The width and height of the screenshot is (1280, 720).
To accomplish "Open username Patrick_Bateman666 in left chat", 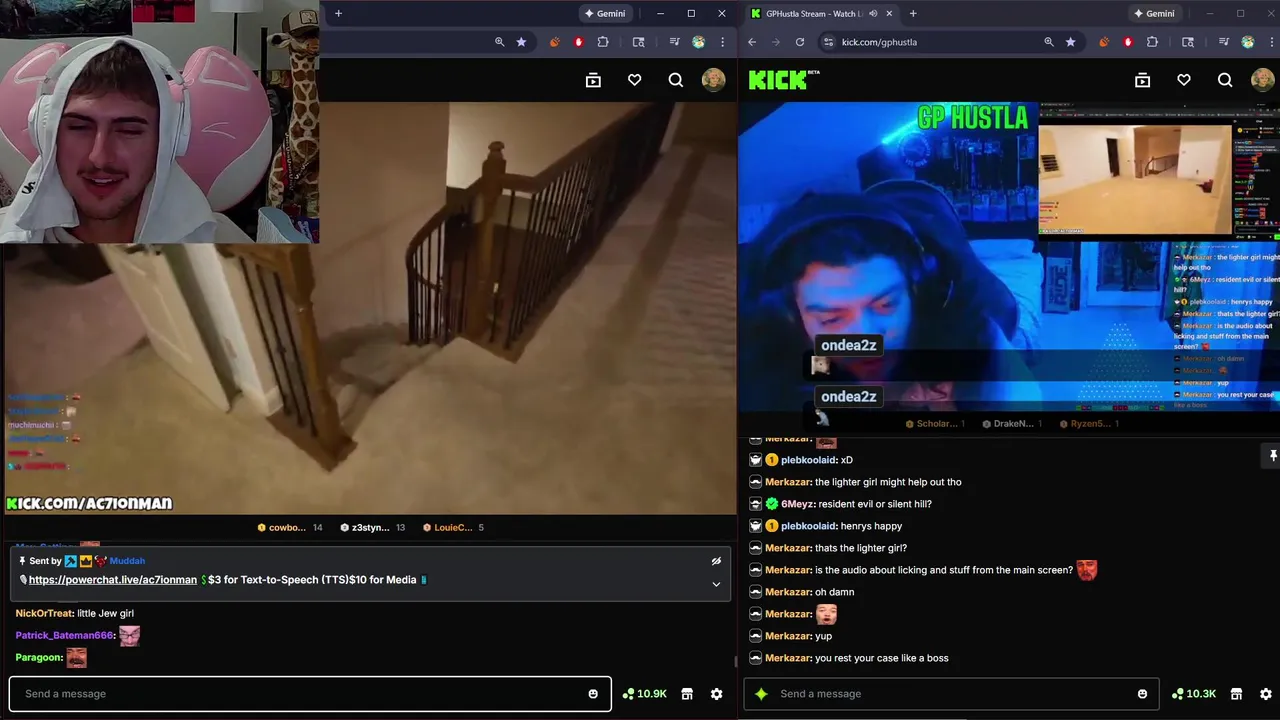I will [65, 636].
